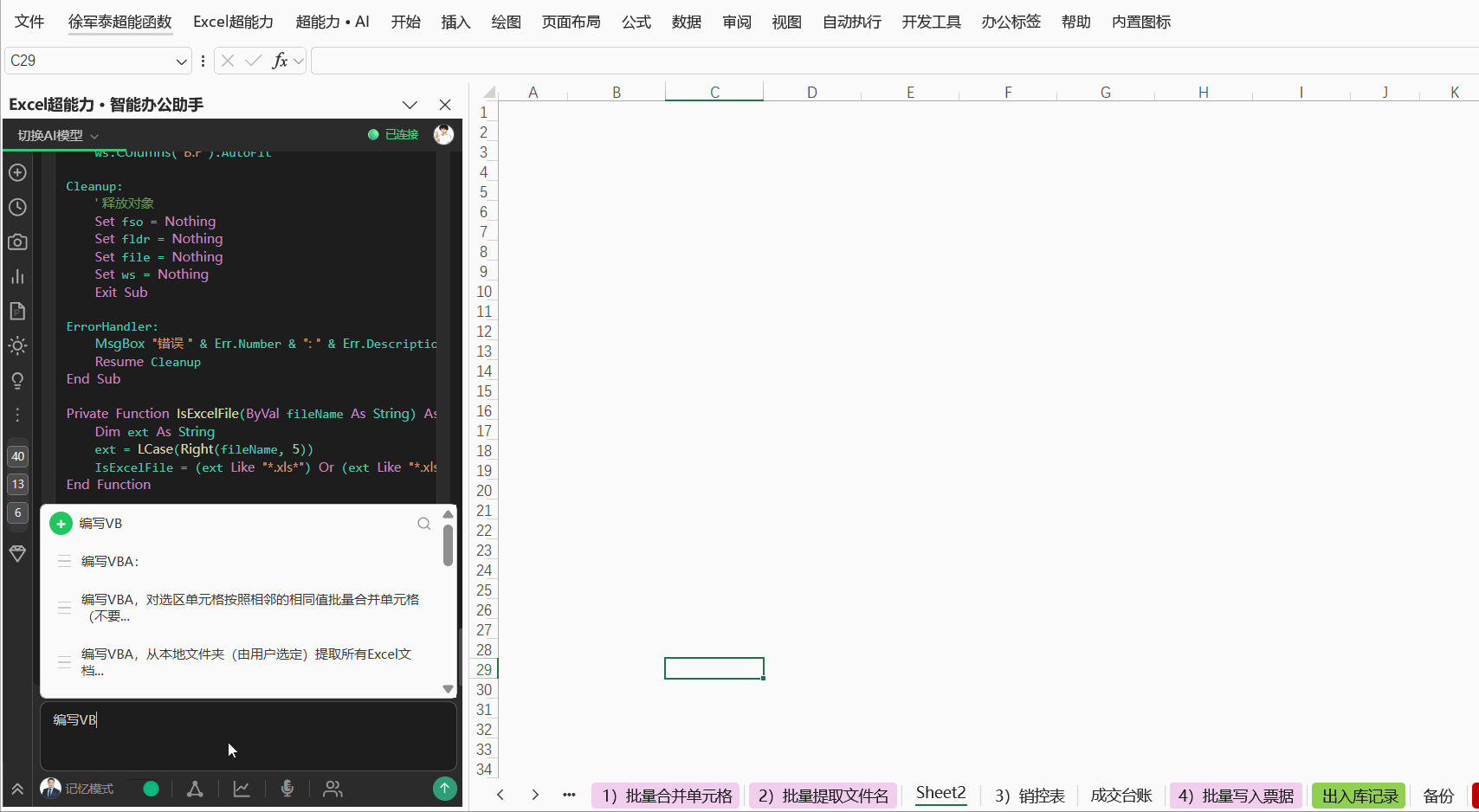Toggle the 记忆模式 green switch

[x=151, y=789]
